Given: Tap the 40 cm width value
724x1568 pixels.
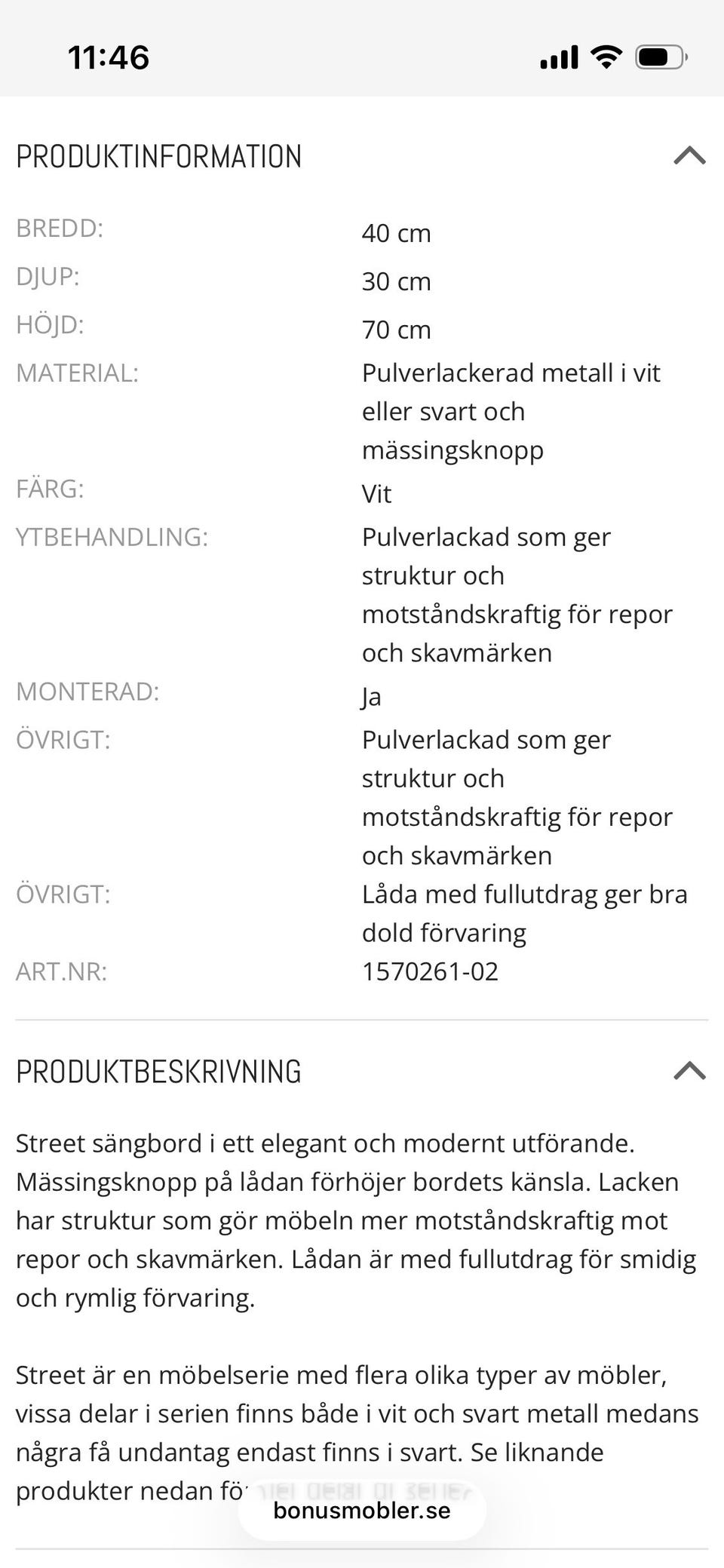Looking at the screenshot, I should [x=396, y=233].
